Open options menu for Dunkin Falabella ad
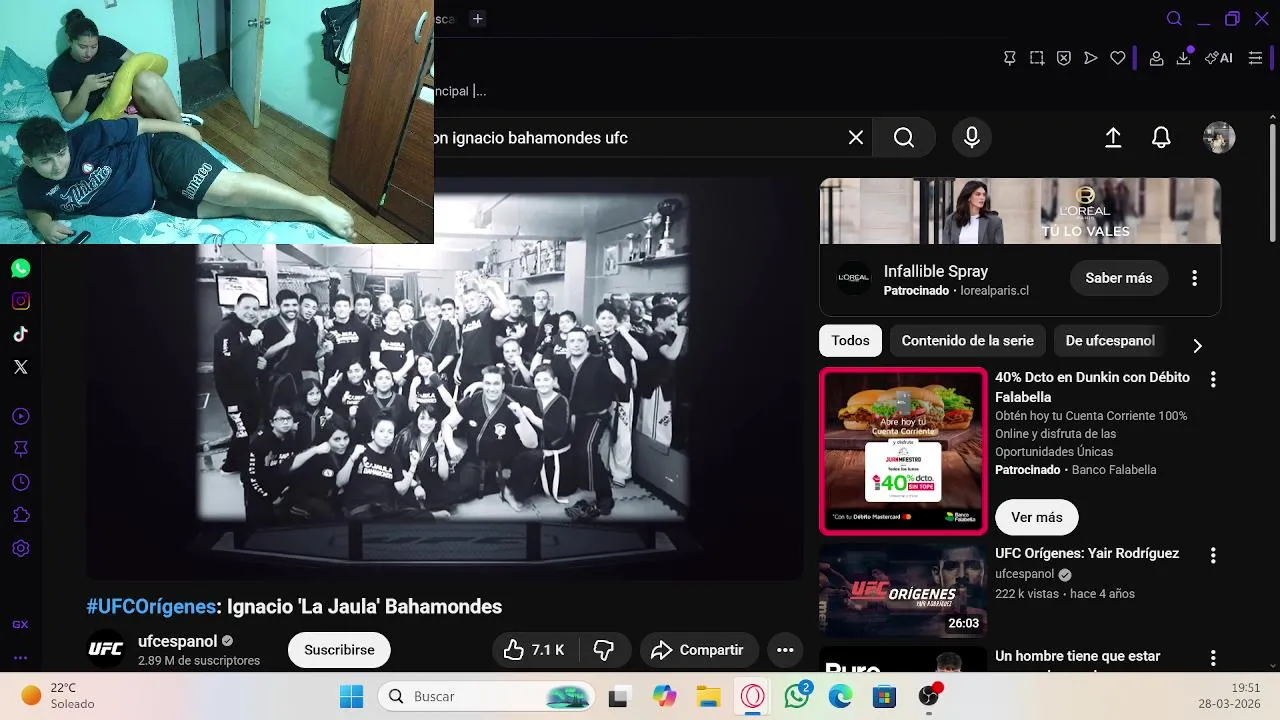The image size is (1280, 720). 1213,380
